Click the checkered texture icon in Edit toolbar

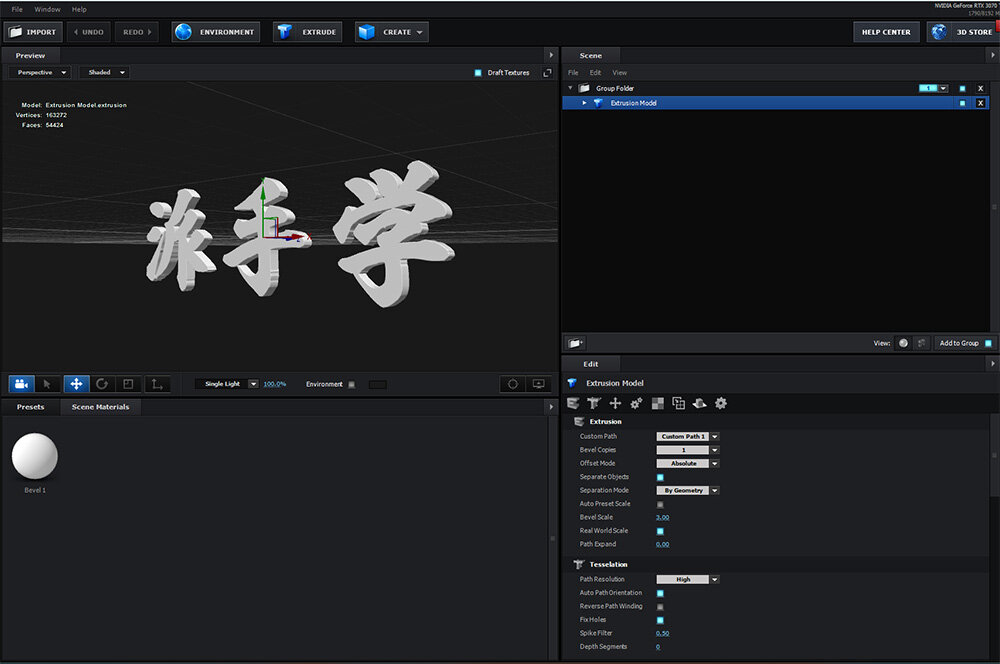(x=658, y=403)
